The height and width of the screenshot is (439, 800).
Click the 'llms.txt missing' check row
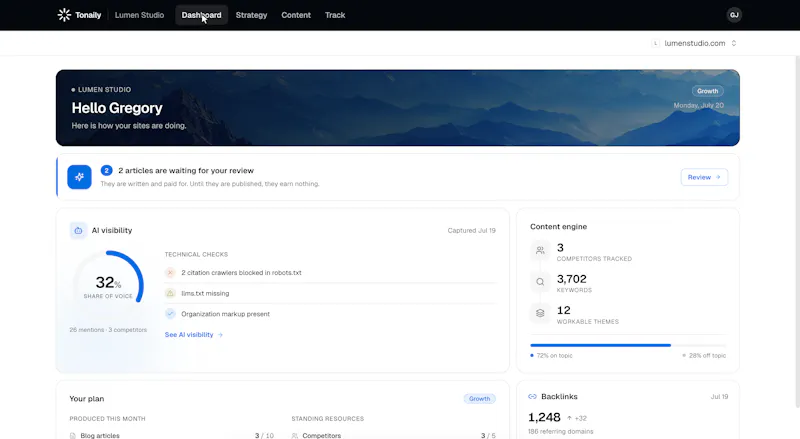331,294
